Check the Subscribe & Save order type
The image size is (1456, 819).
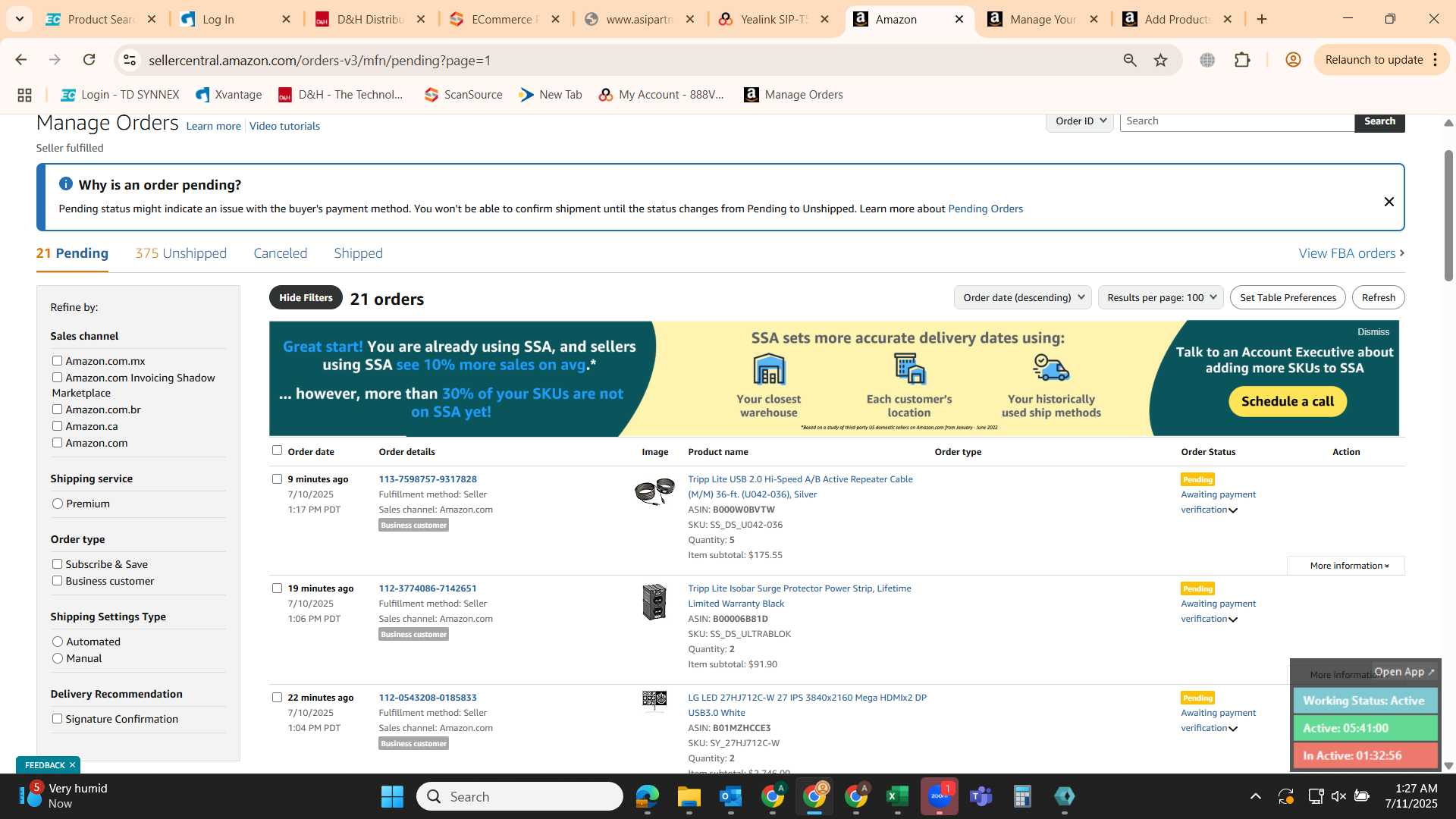[x=57, y=564]
